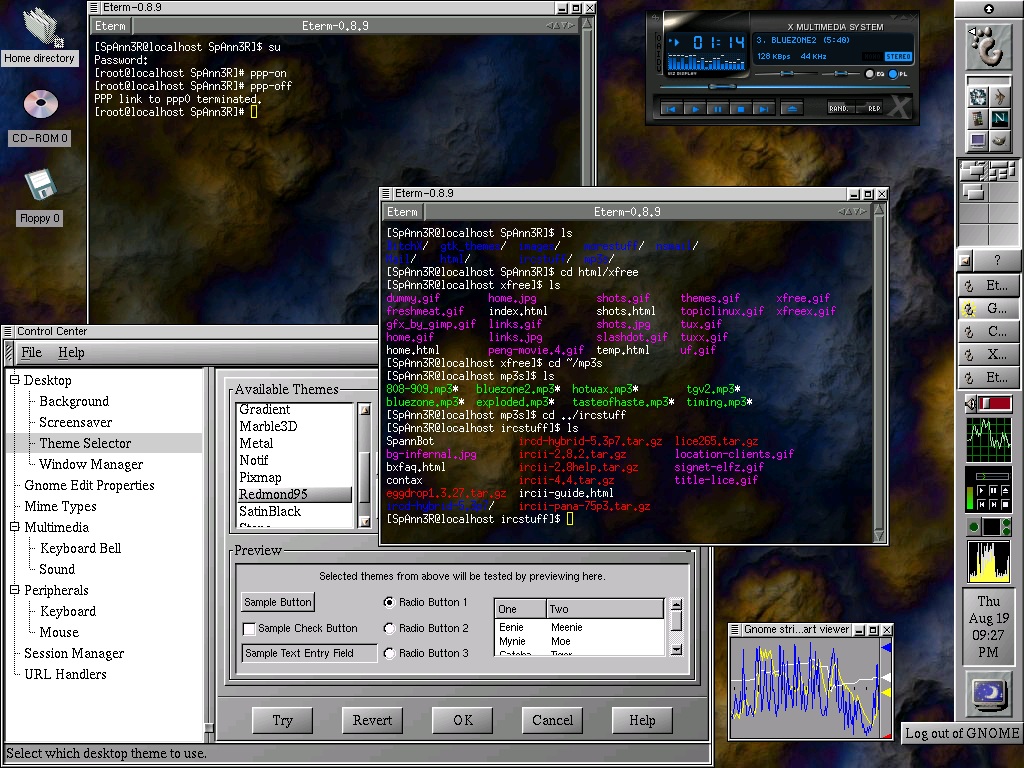Click the Revert button
Viewport: 1024px width, 768px height.
[372, 720]
